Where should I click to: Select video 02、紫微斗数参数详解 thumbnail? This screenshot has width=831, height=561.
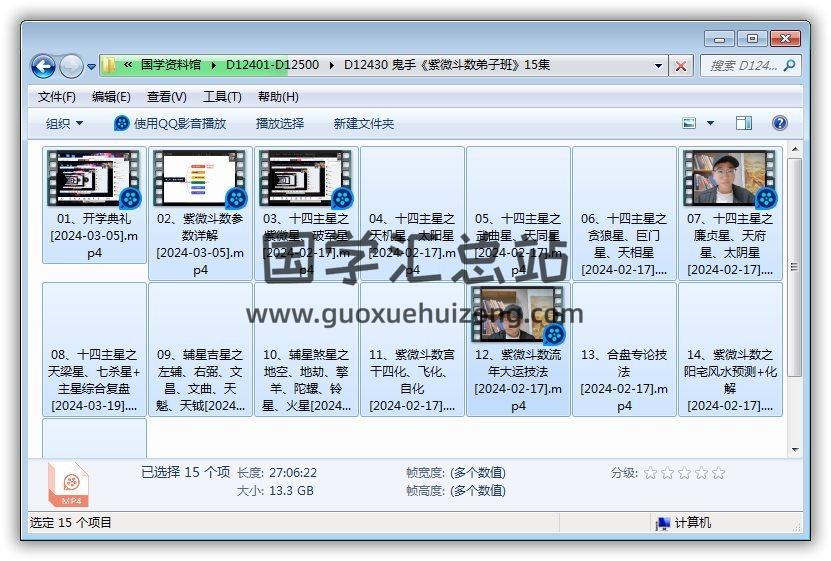[x=200, y=178]
